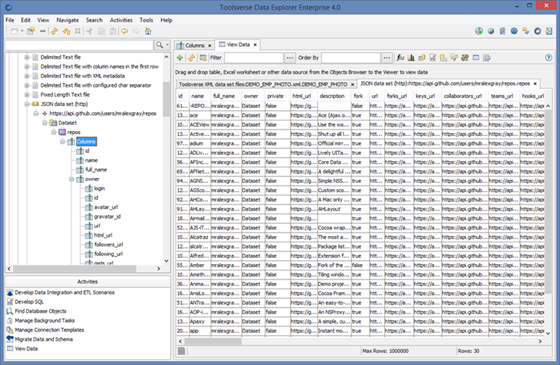Screen dimensions: 560x365
Task: Expand the Delimited Text file node
Action: (27, 57)
